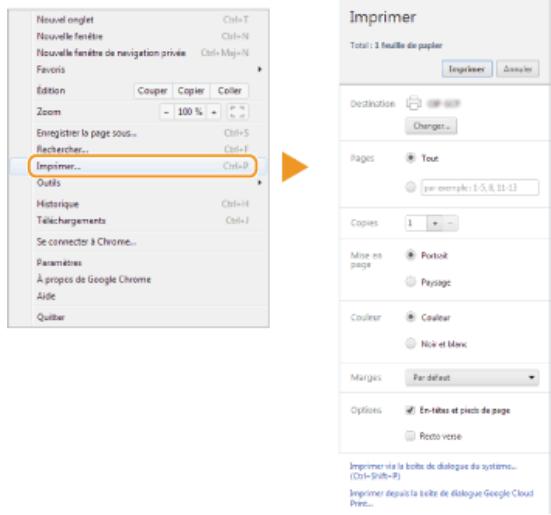Click the Copies number field
Viewport: 551px width, 515px height.
tap(416, 223)
